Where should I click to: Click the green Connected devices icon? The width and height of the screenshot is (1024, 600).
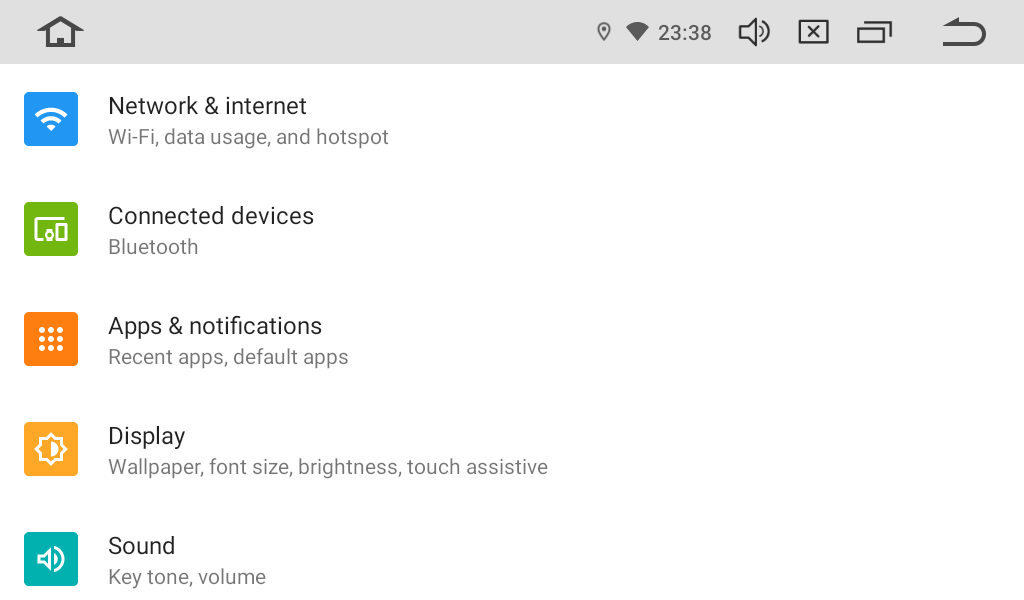click(51, 229)
